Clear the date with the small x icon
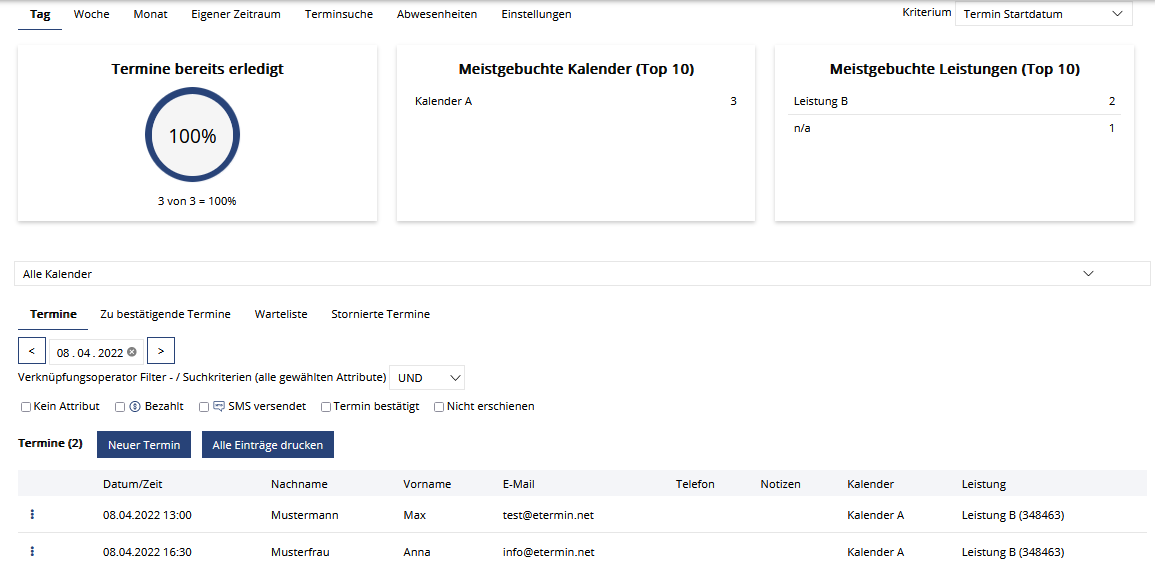Image resolution: width=1155 pixels, height=567 pixels. click(x=132, y=352)
